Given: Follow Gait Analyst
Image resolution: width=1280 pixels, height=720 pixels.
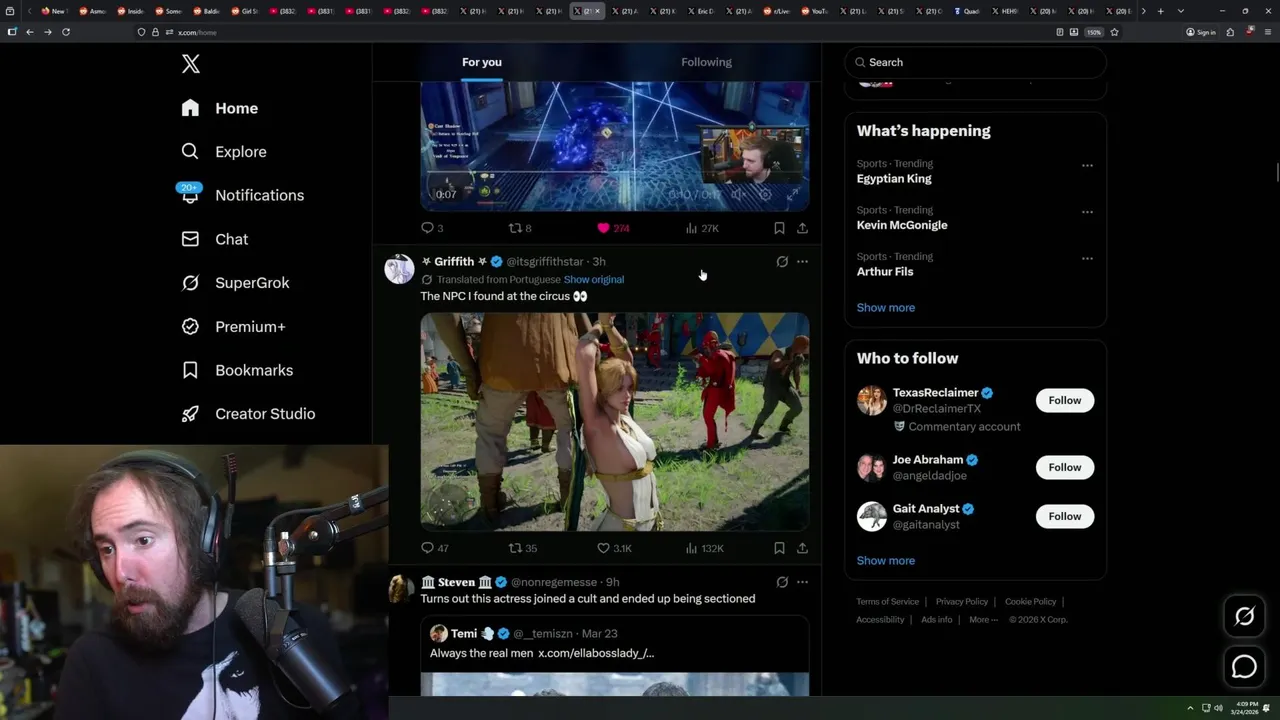Looking at the screenshot, I should pos(1064,516).
